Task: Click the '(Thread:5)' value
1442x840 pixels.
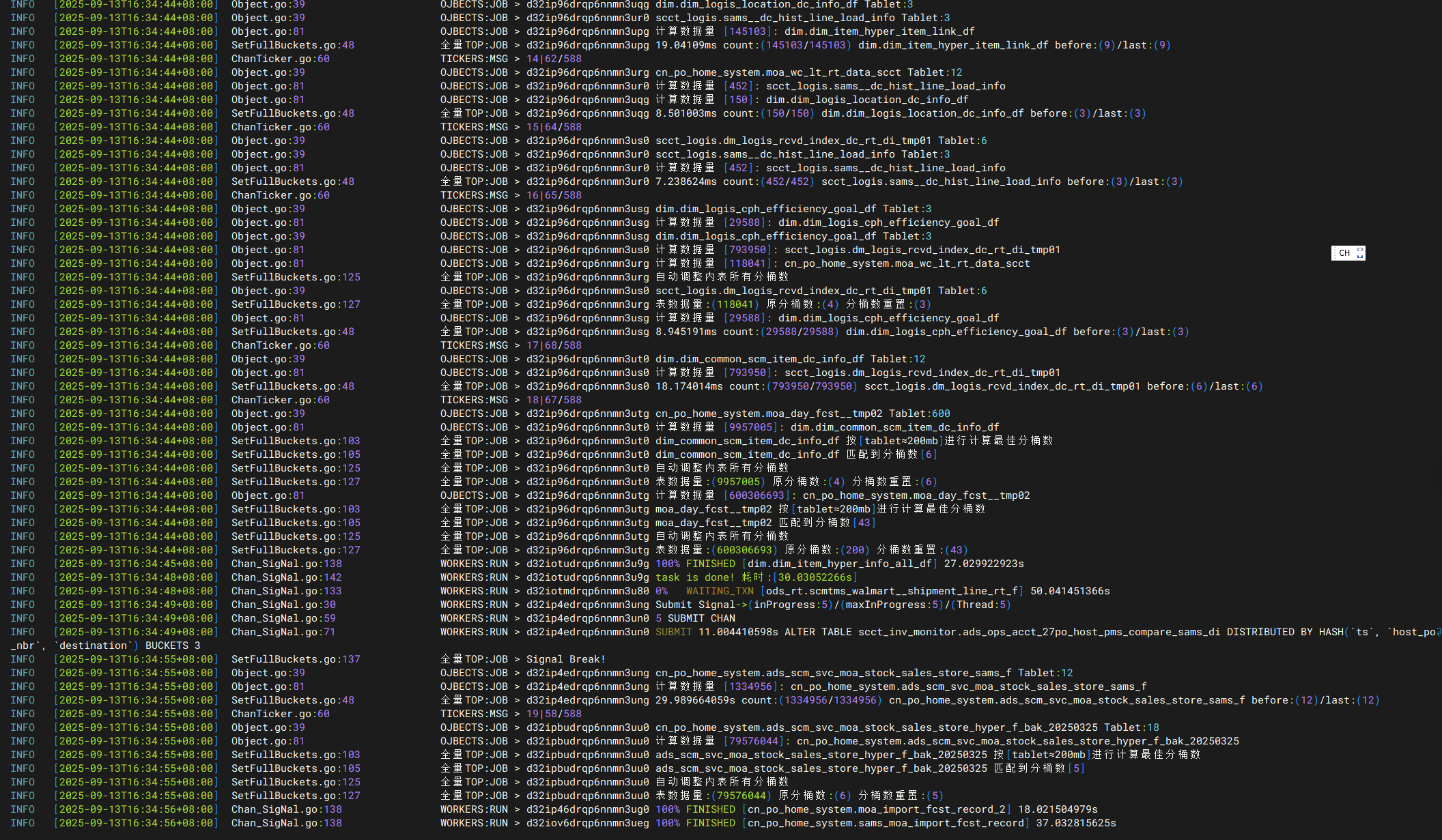Action: [x=980, y=605]
